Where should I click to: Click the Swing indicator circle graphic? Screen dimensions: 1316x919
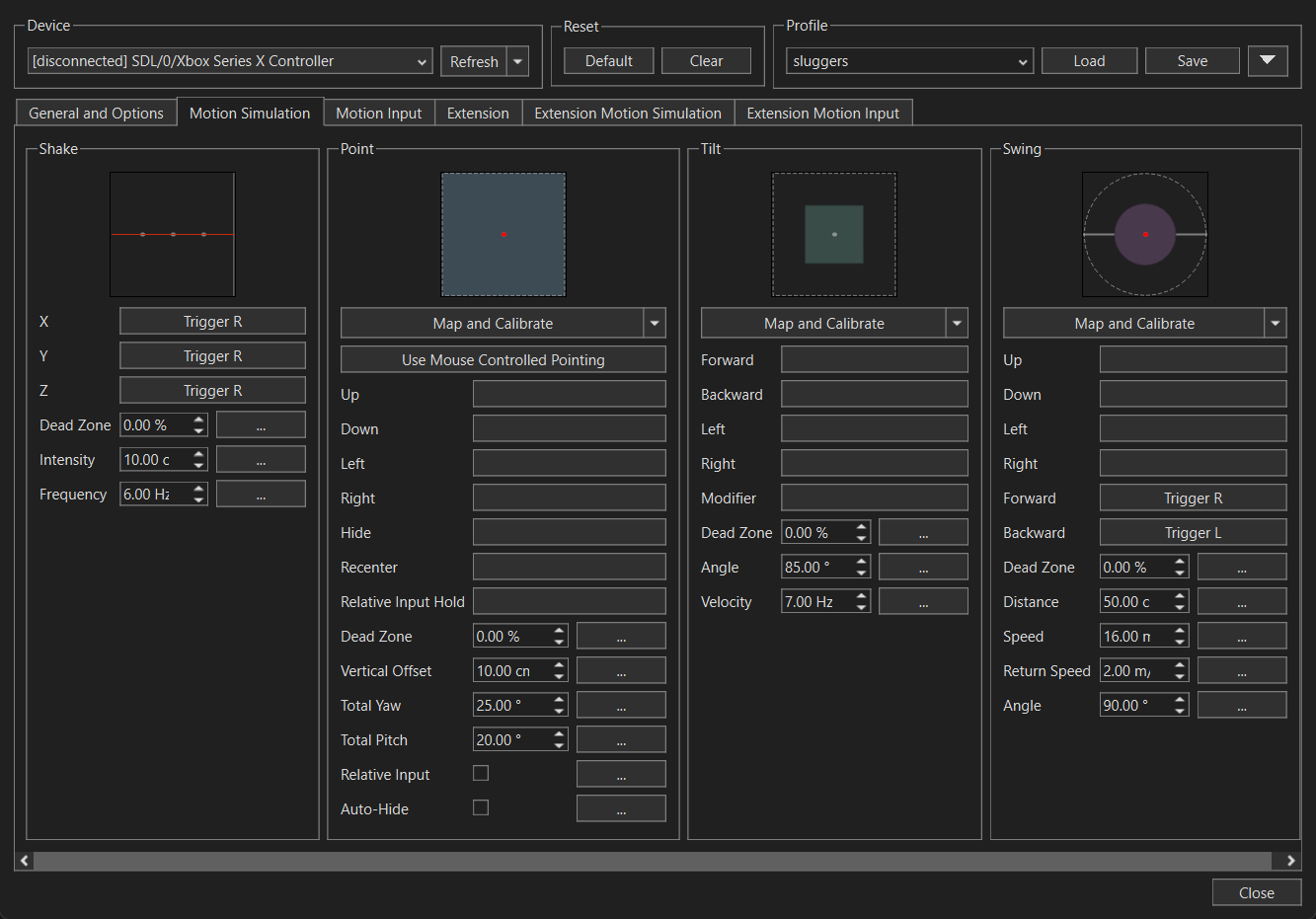click(x=1144, y=234)
